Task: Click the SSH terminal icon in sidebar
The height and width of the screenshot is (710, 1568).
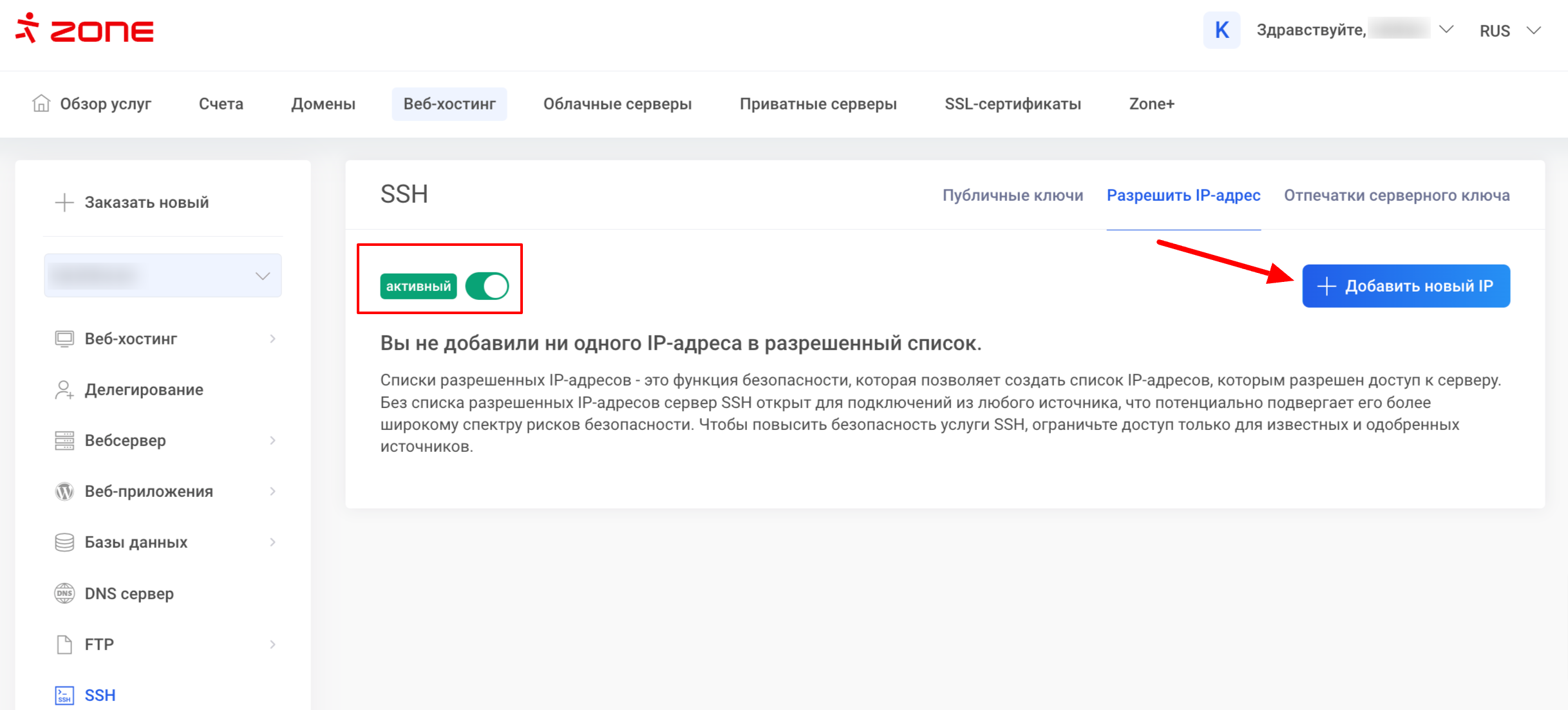Action: pyautogui.click(x=64, y=695)
